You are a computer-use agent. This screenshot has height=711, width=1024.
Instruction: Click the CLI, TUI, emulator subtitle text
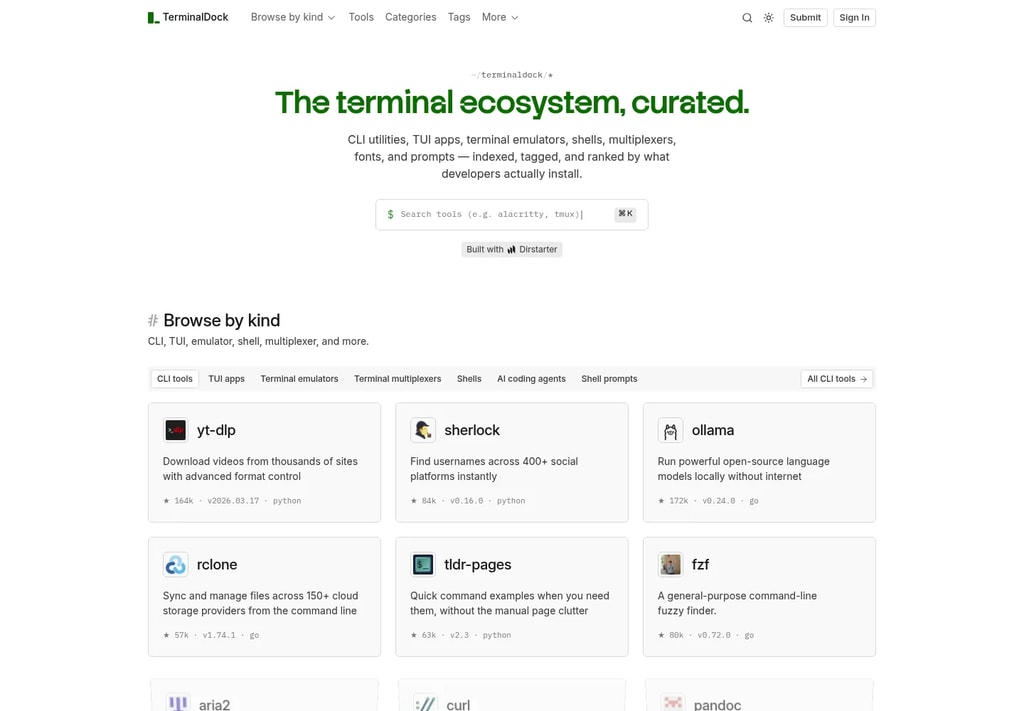point(258,341)
